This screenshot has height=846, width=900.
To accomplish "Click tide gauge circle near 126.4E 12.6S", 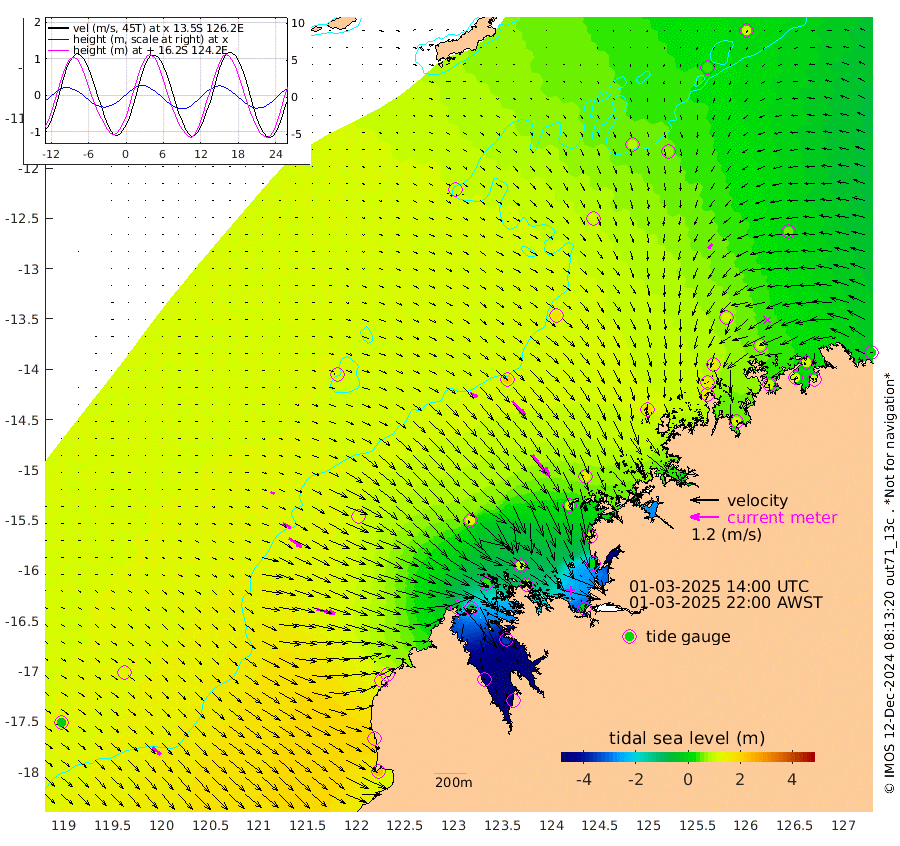I will coord(789,231).
